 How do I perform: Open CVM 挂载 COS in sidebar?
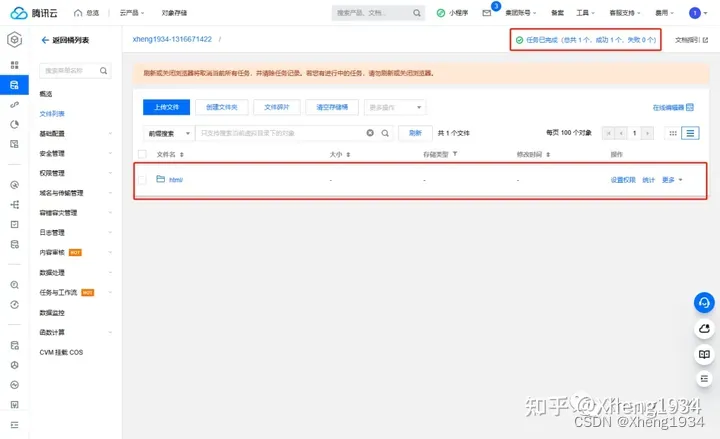click(x=61, y=352)
